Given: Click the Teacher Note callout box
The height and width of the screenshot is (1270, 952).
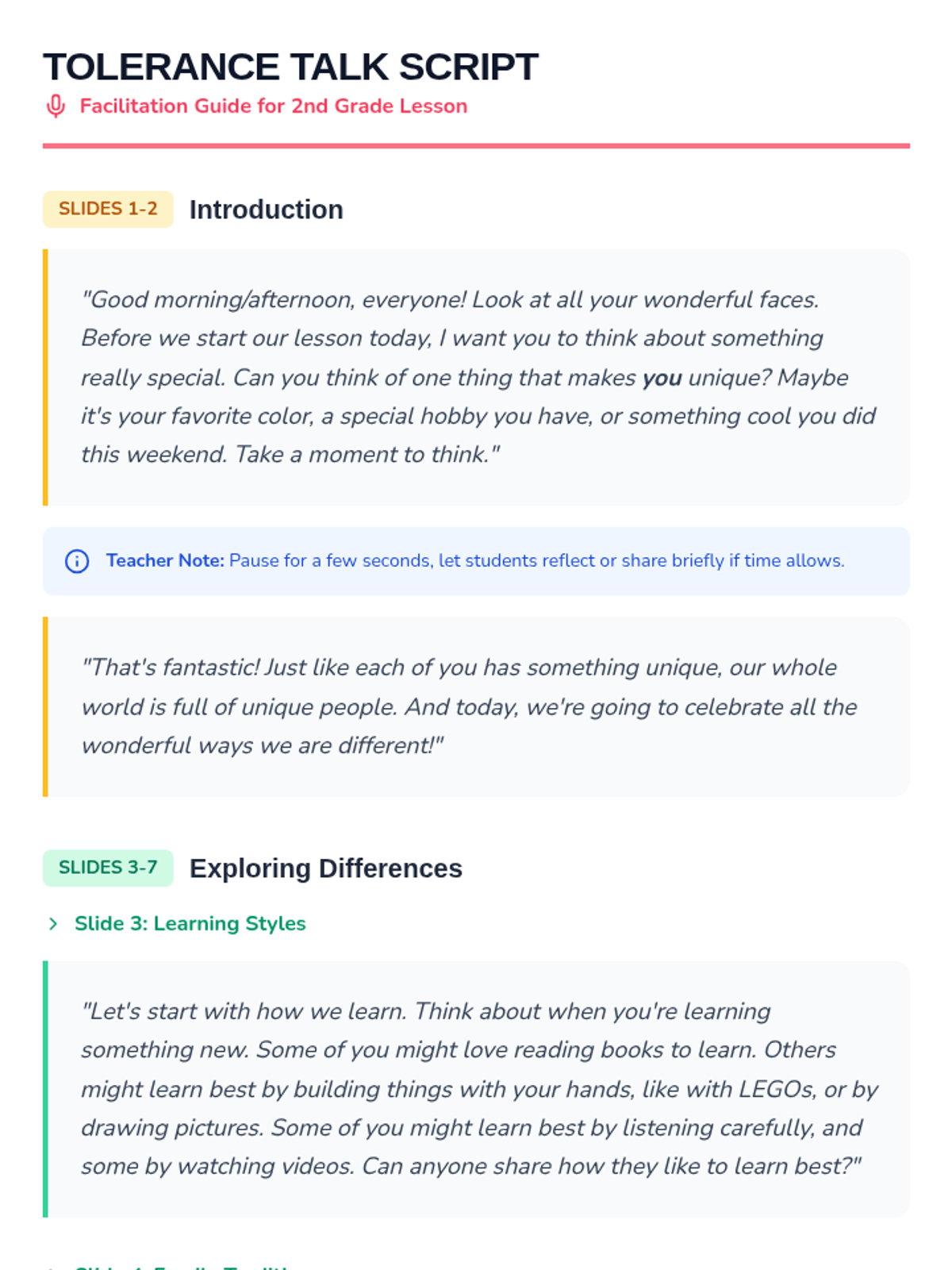Looking at the screenshot, I should point(476,561).
